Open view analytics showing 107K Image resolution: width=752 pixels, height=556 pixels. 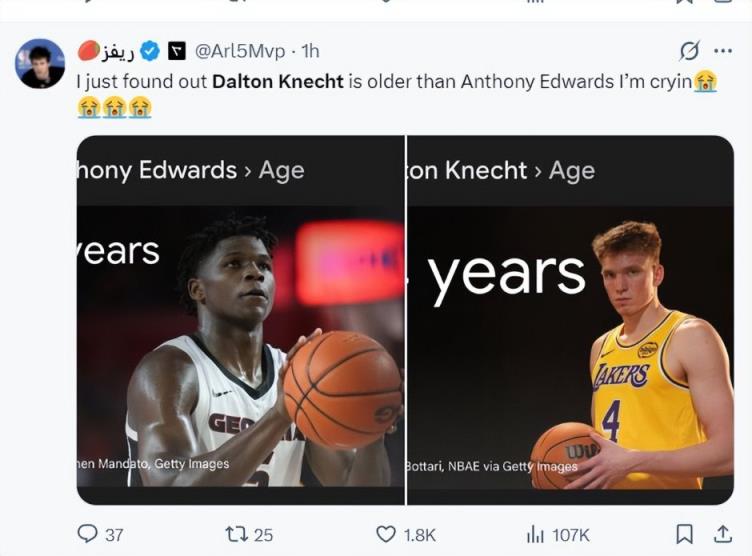point(536,534)
